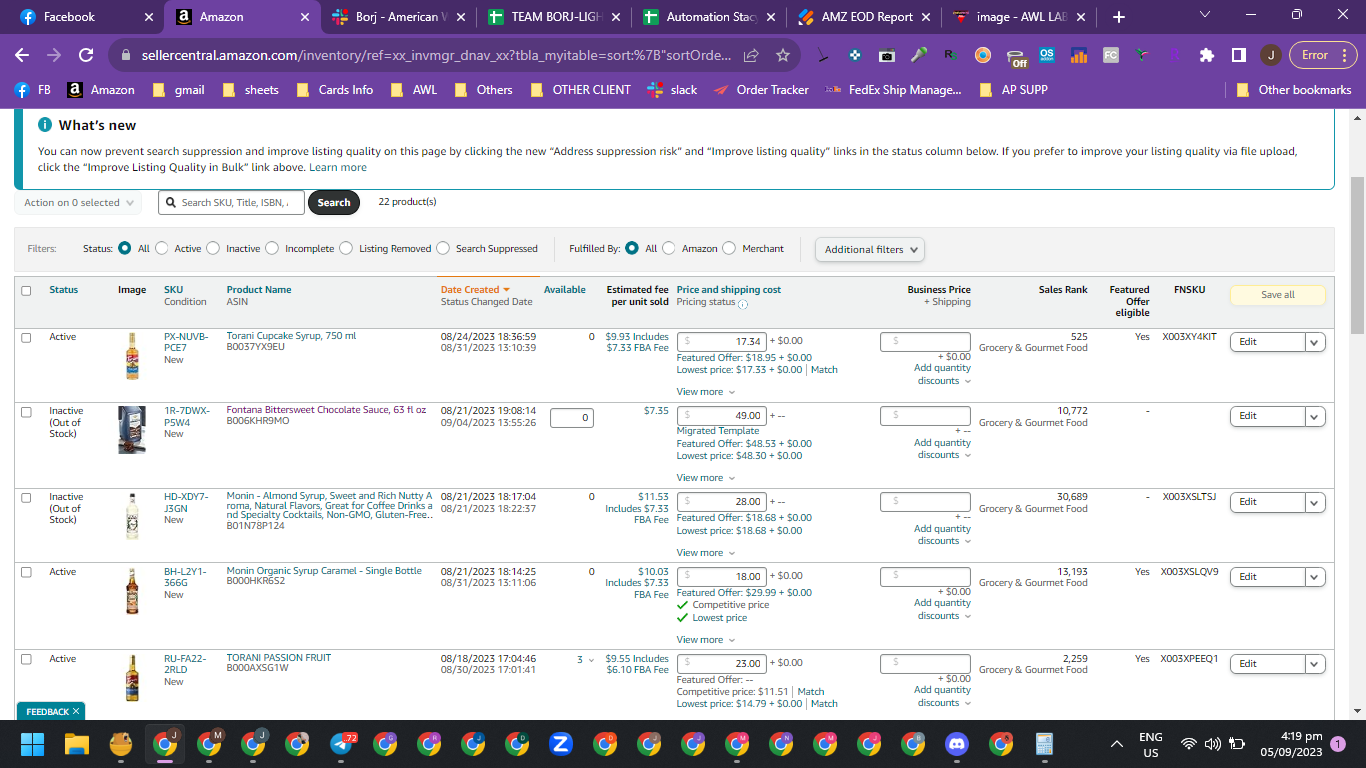Select the TORANI PASSION FRUIT row checkbox

pyautogui.click(x=26, y=660)
